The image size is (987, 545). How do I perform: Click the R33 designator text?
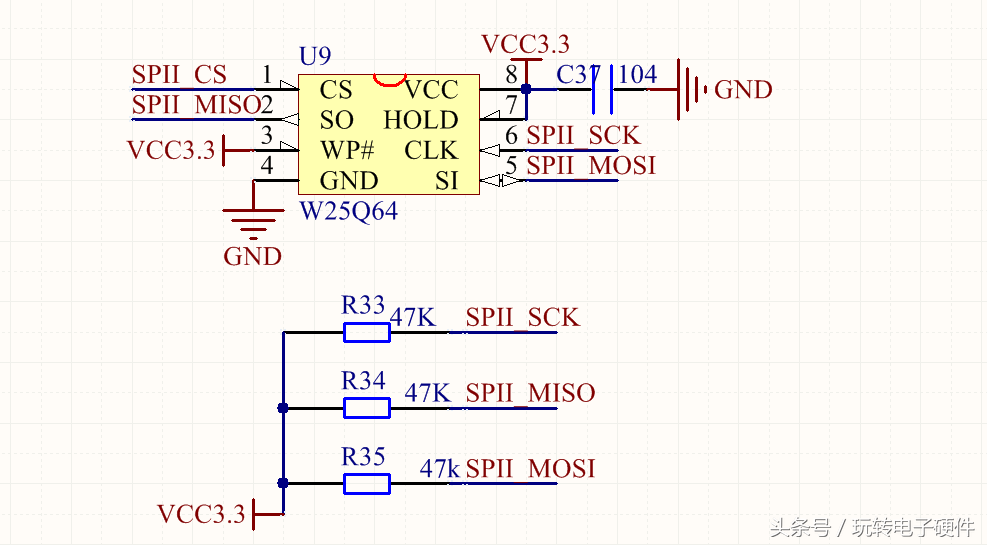coord(363,305)
